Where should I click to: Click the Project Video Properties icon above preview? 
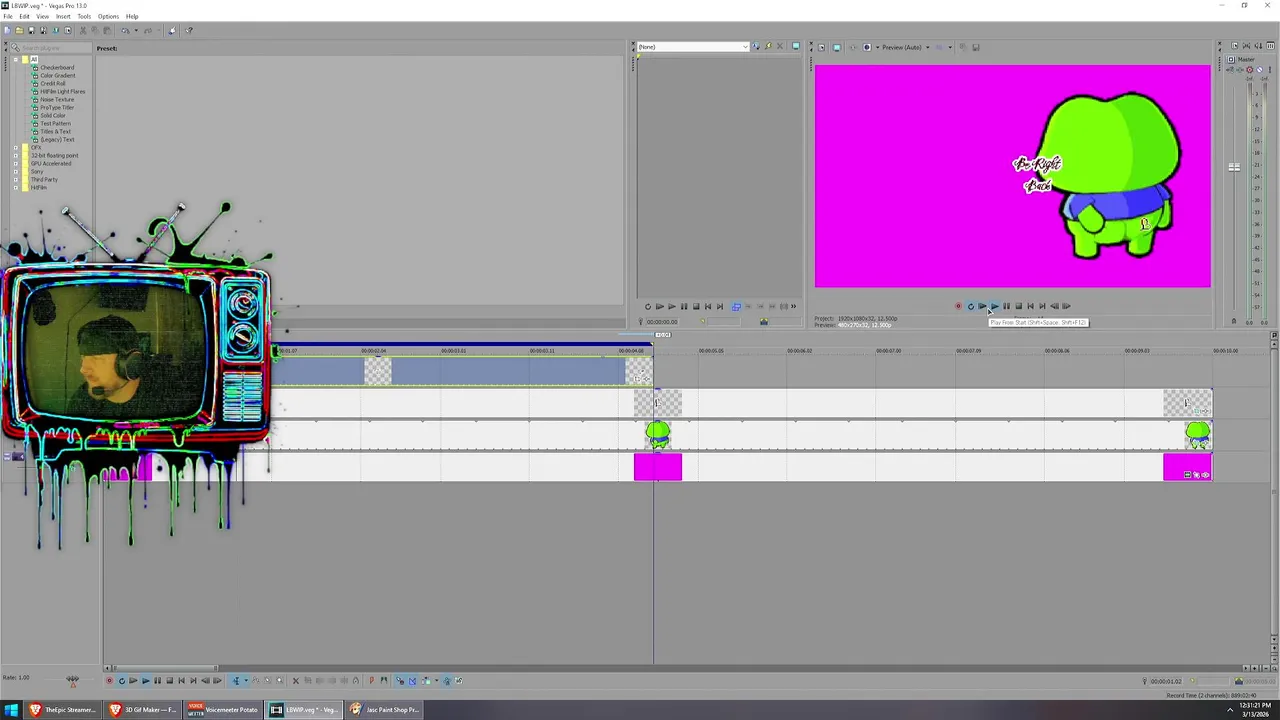tap(821, 47)
